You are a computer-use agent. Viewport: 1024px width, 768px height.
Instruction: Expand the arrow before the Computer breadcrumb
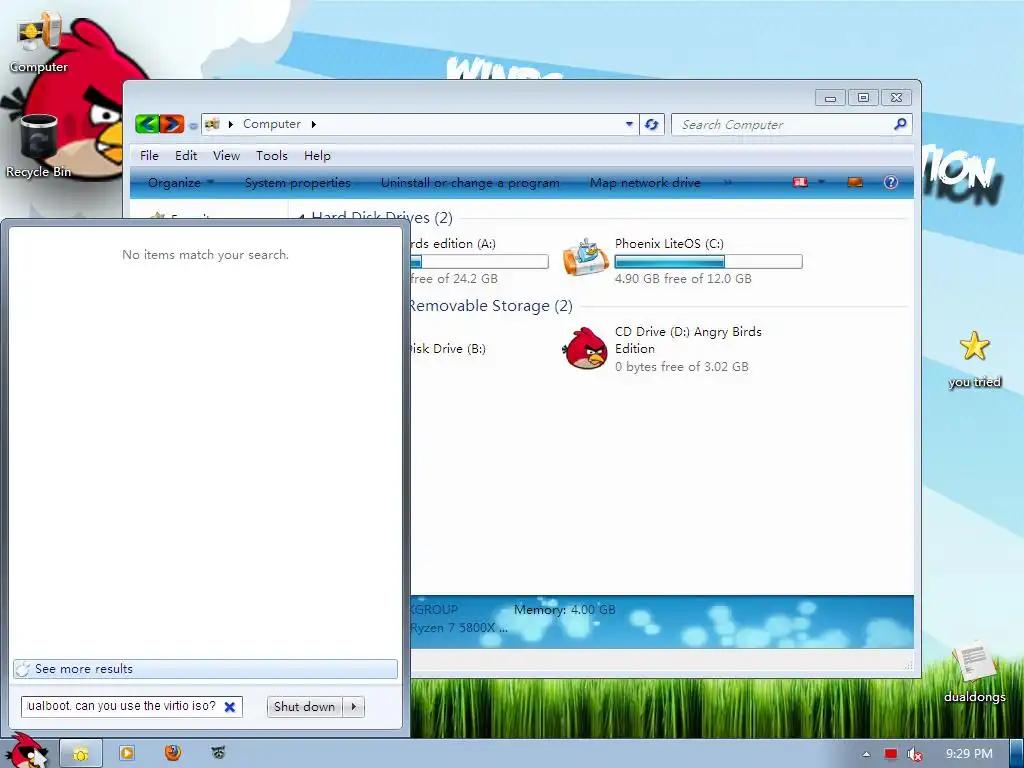(x=230, y=124)
